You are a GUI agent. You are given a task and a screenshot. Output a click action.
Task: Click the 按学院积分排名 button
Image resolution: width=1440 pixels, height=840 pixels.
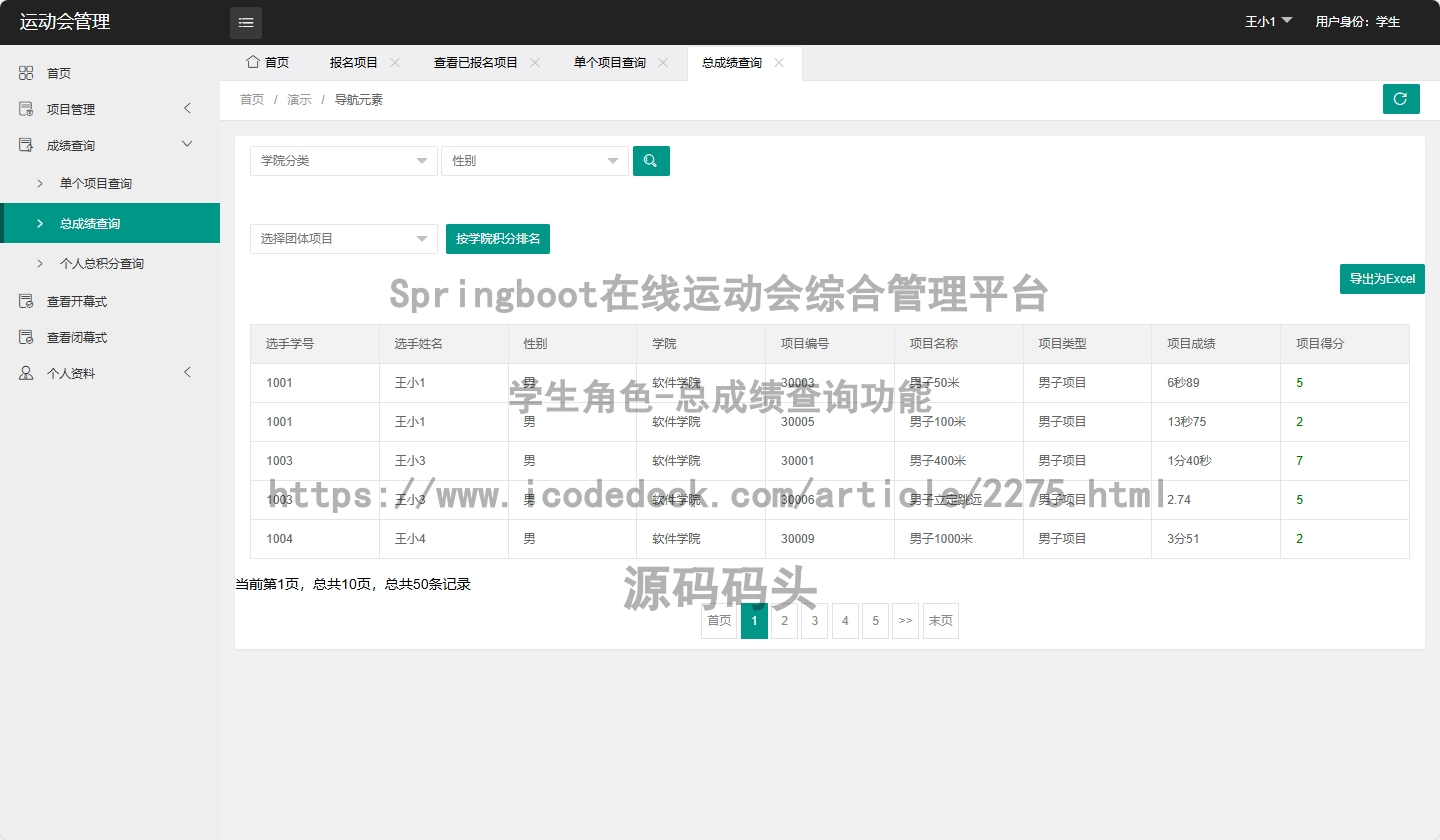(498, 239)
